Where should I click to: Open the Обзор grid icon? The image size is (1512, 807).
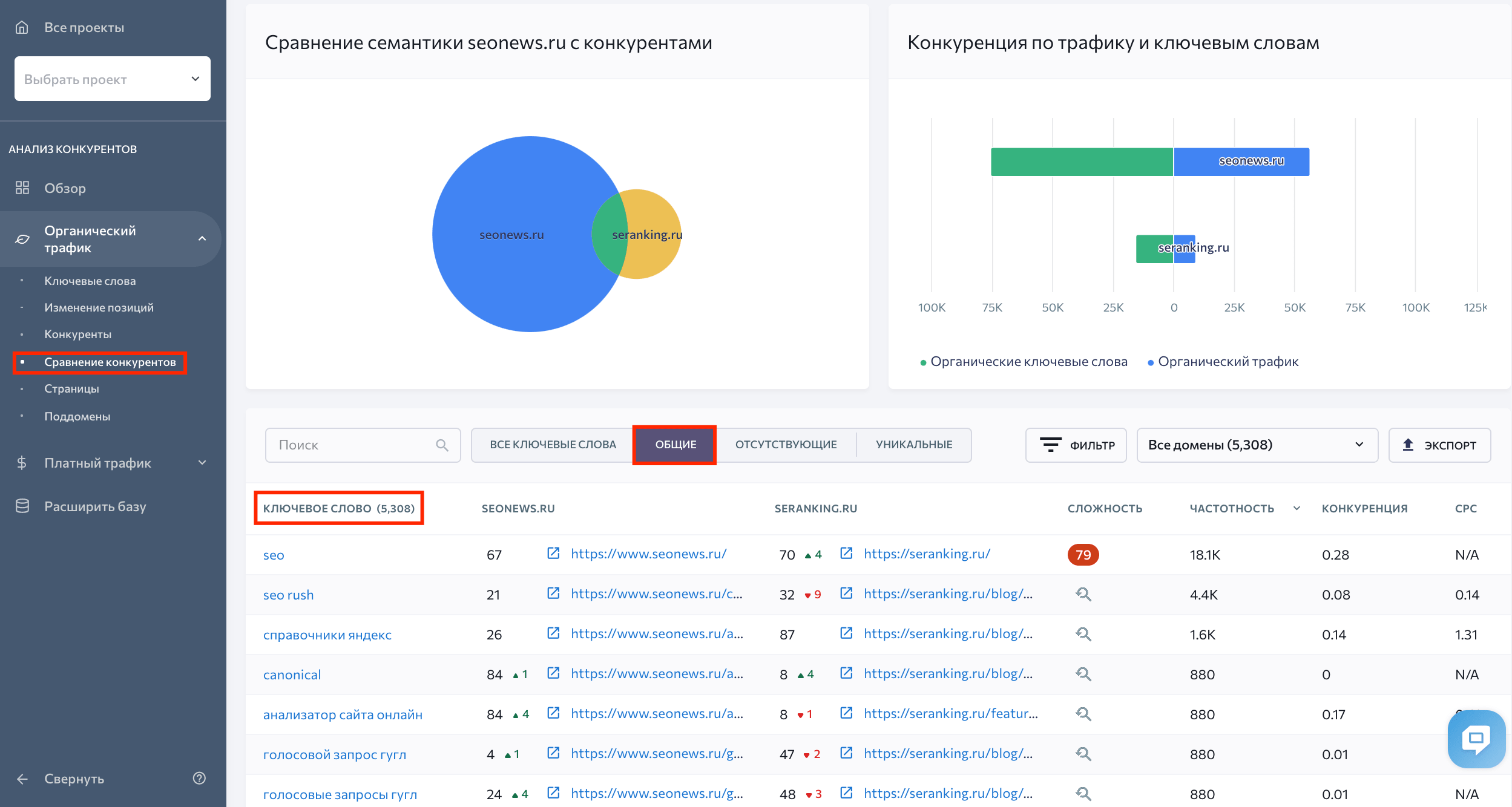22,188
